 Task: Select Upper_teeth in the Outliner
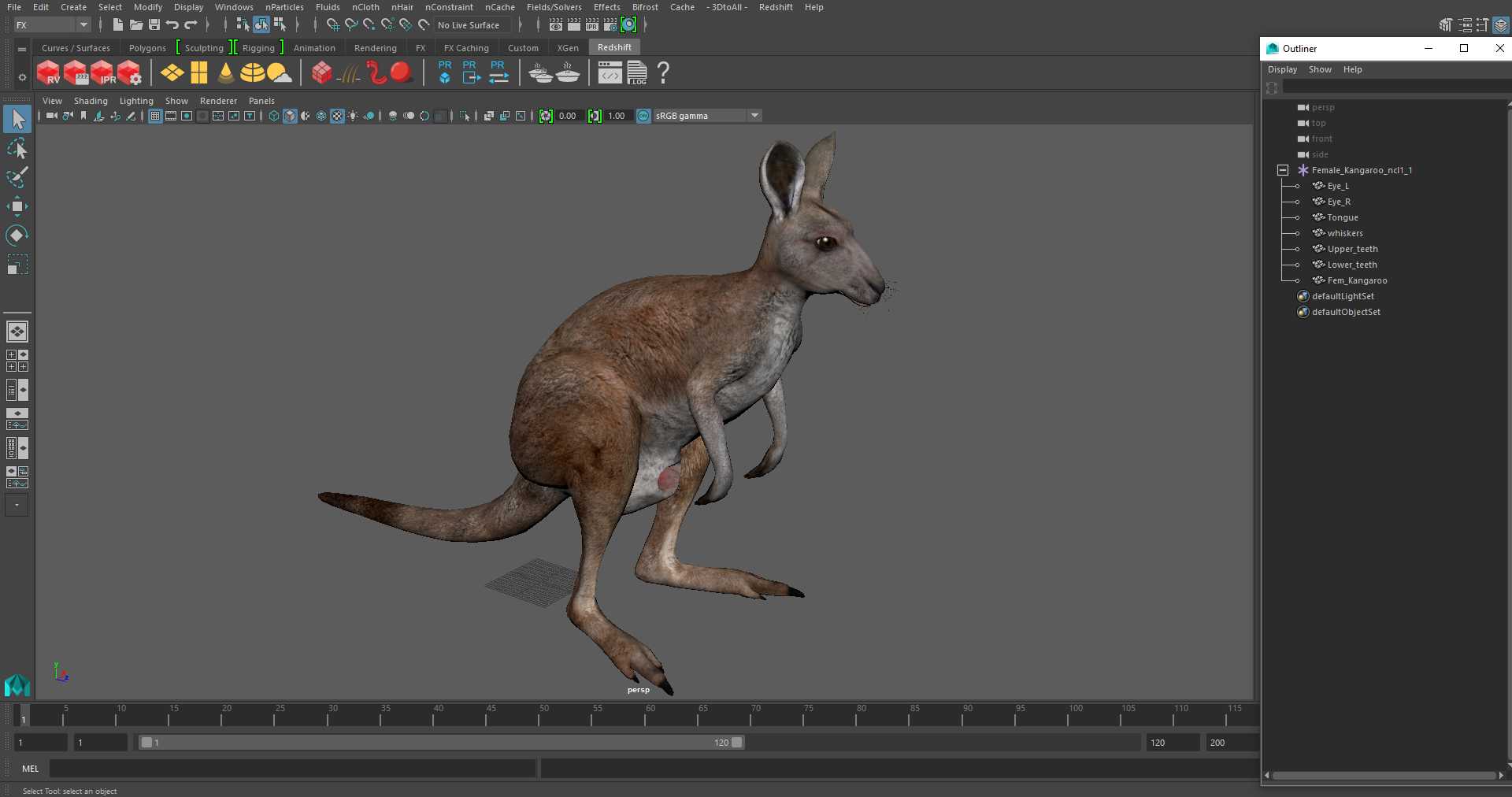pyautogui.click(x=1352, y=249)
